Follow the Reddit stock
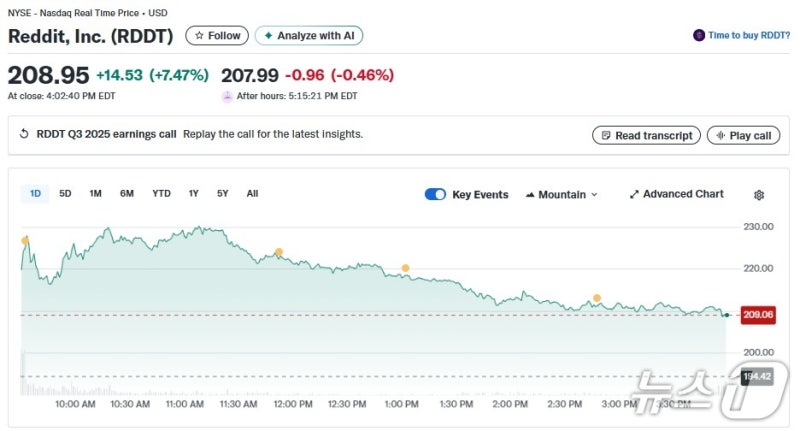The image size is (800, 431). 217,35
